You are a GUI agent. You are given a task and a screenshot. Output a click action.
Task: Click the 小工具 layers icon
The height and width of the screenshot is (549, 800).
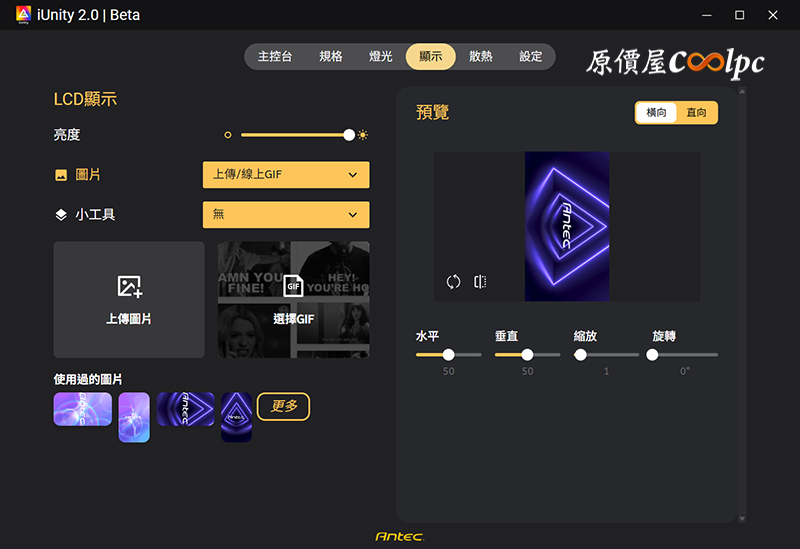coord(61,215)
